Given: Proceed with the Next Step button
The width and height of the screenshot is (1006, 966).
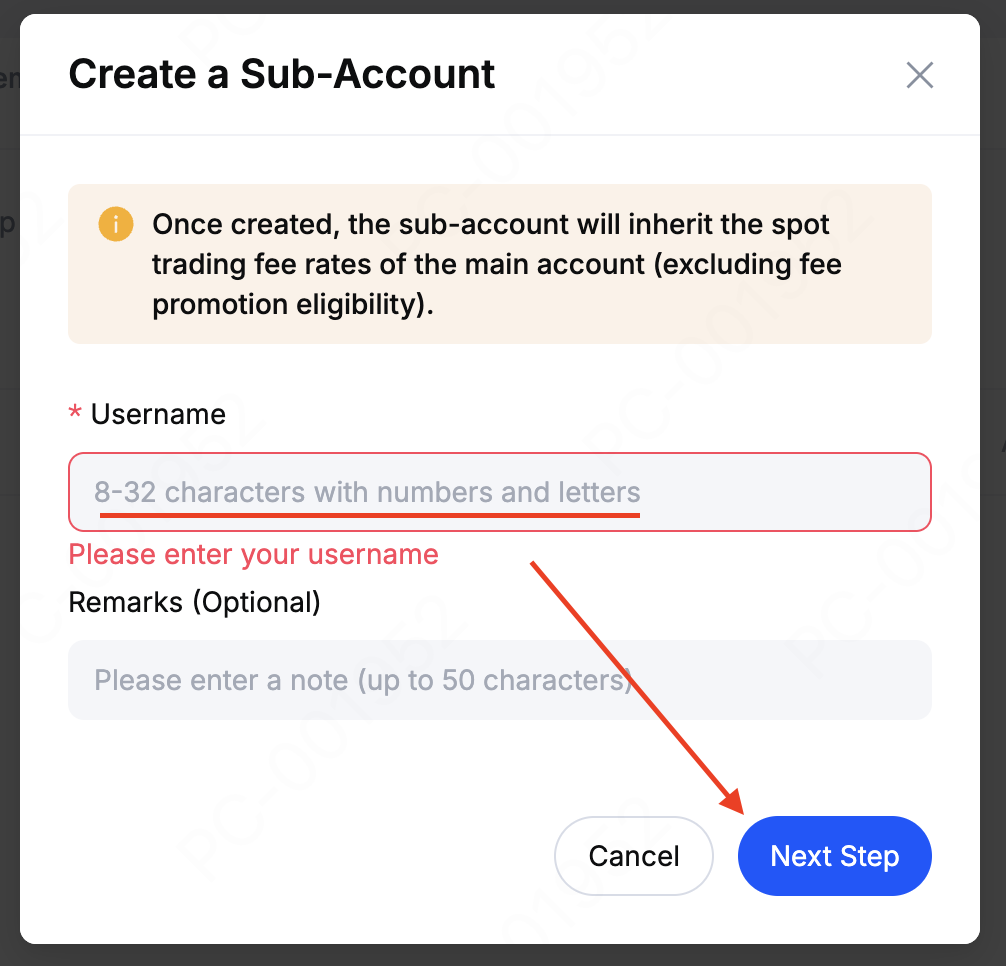Looking at the screenshot, I should [x=834, y=856].
